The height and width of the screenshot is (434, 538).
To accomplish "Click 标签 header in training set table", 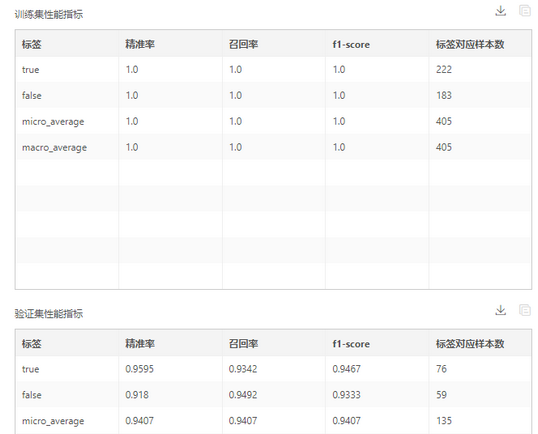I will click(32, 44).
